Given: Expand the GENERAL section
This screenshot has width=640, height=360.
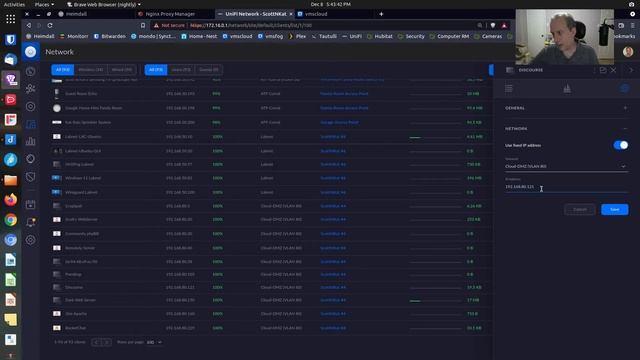Looking at the screenshot, I should point(625,108).
